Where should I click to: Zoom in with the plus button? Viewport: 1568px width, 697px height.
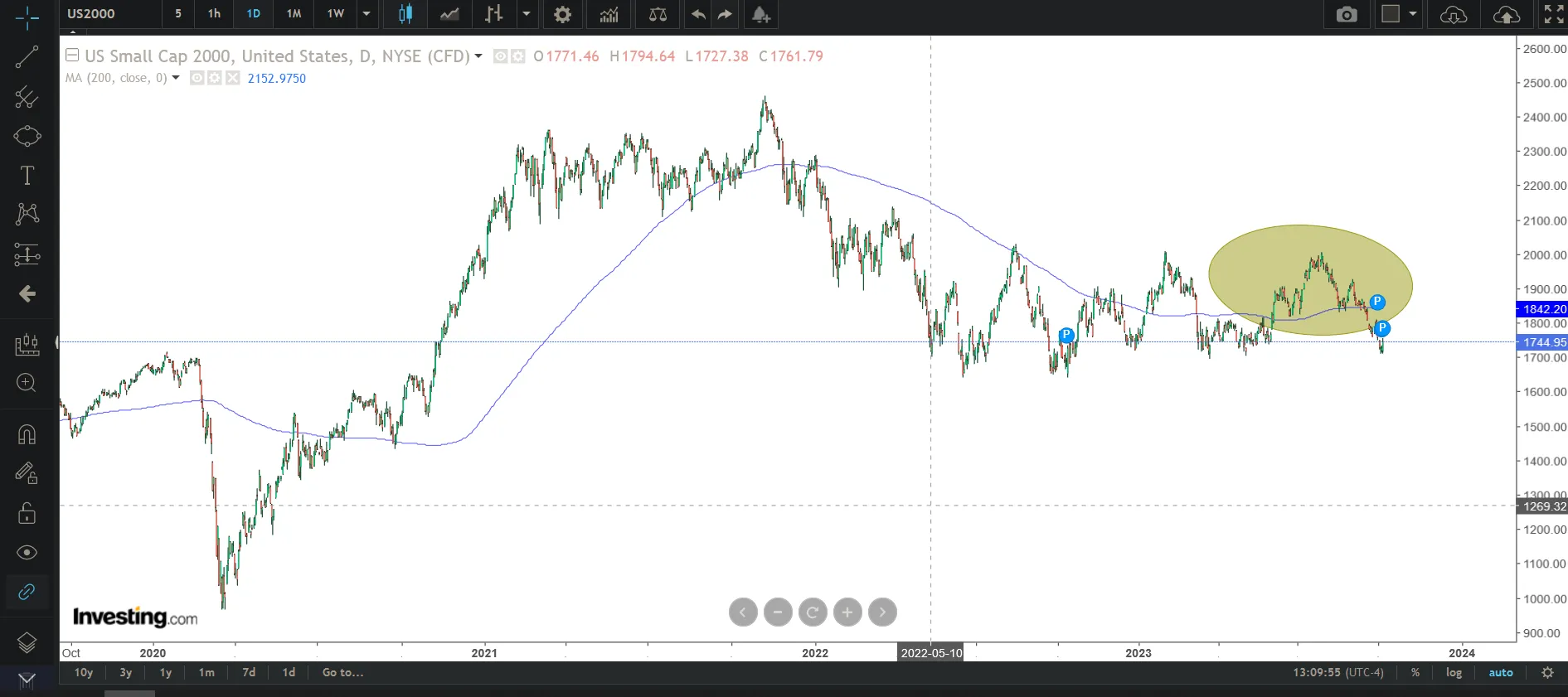click(x=847, y=612)
